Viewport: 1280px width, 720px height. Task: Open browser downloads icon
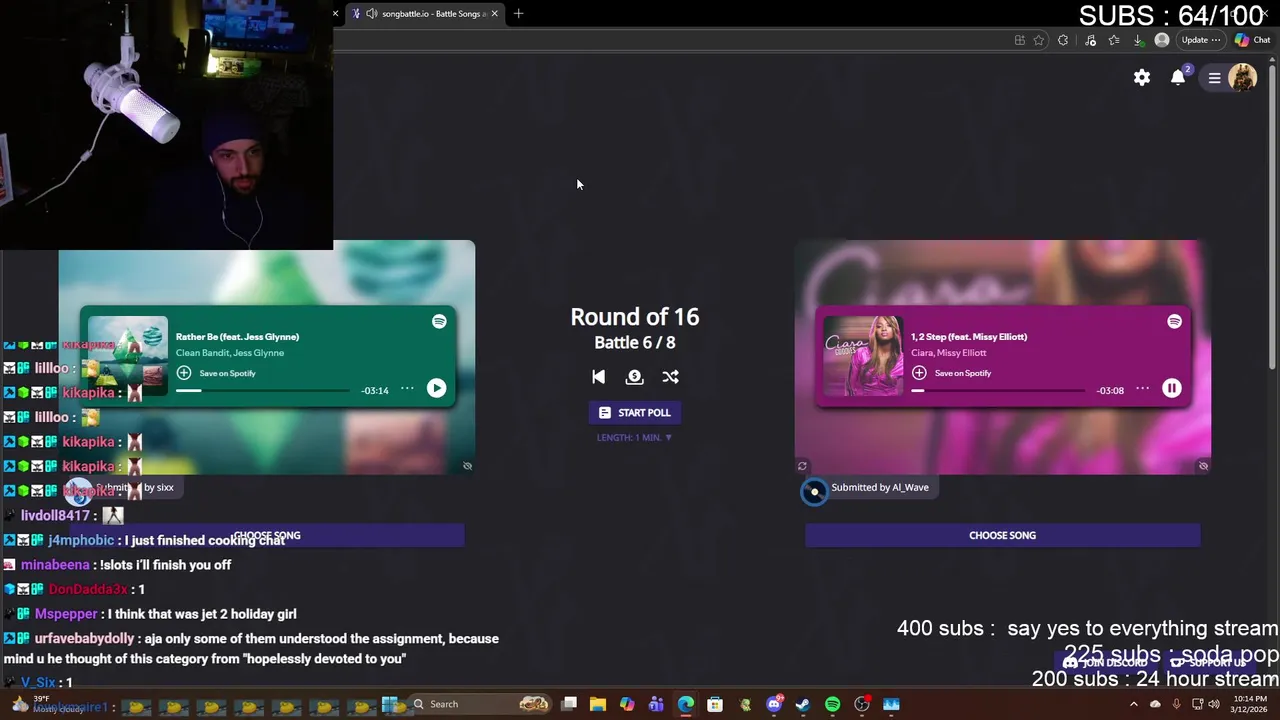(x=1138, y=40)
